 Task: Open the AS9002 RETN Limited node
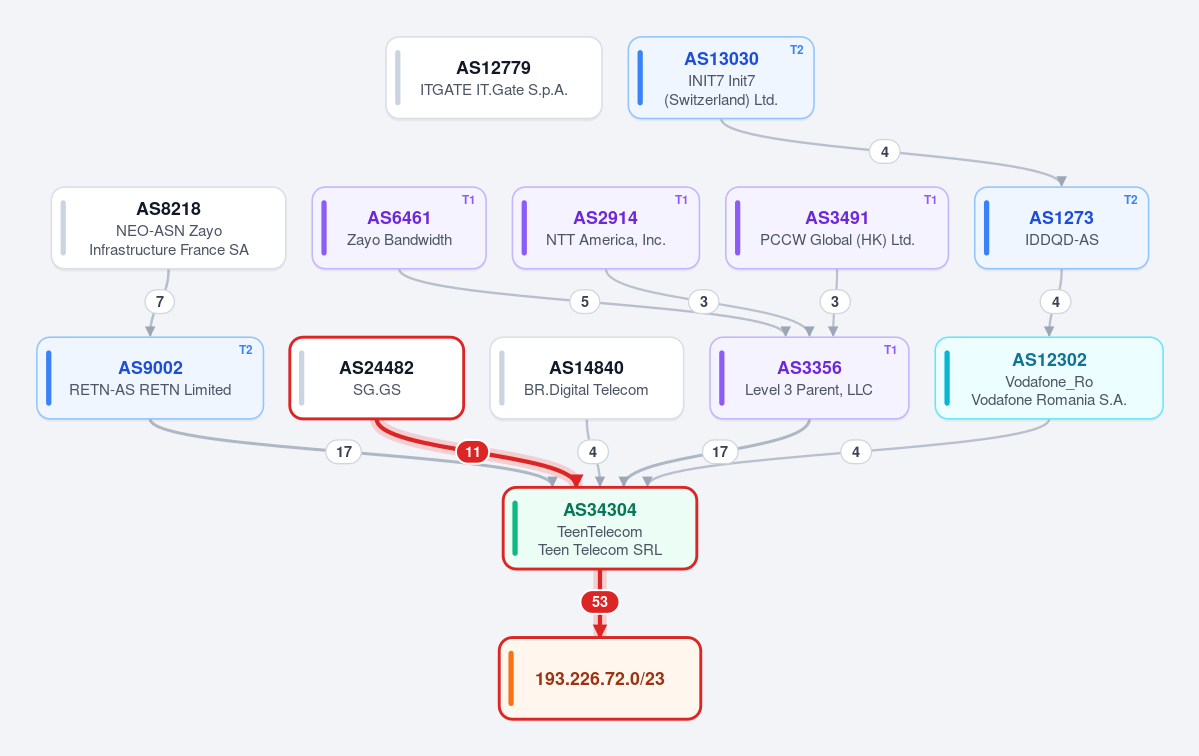[150, 378]
